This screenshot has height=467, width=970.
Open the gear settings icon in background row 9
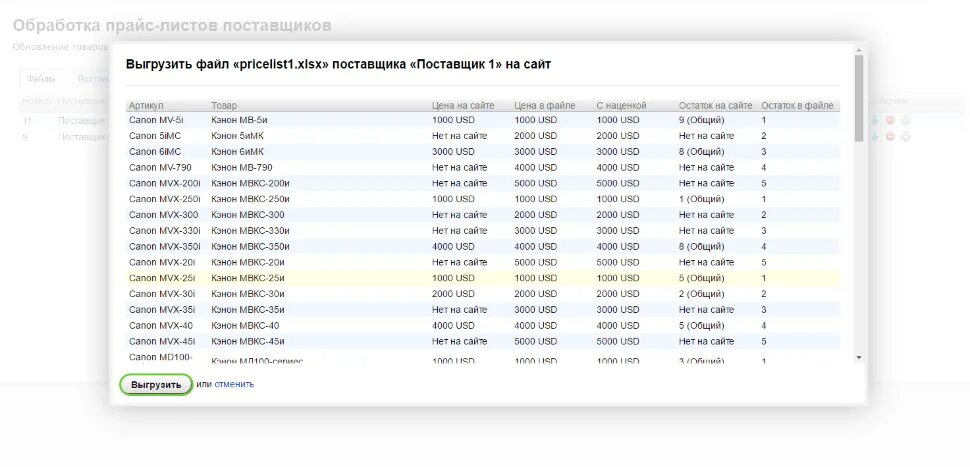point(905,136)
